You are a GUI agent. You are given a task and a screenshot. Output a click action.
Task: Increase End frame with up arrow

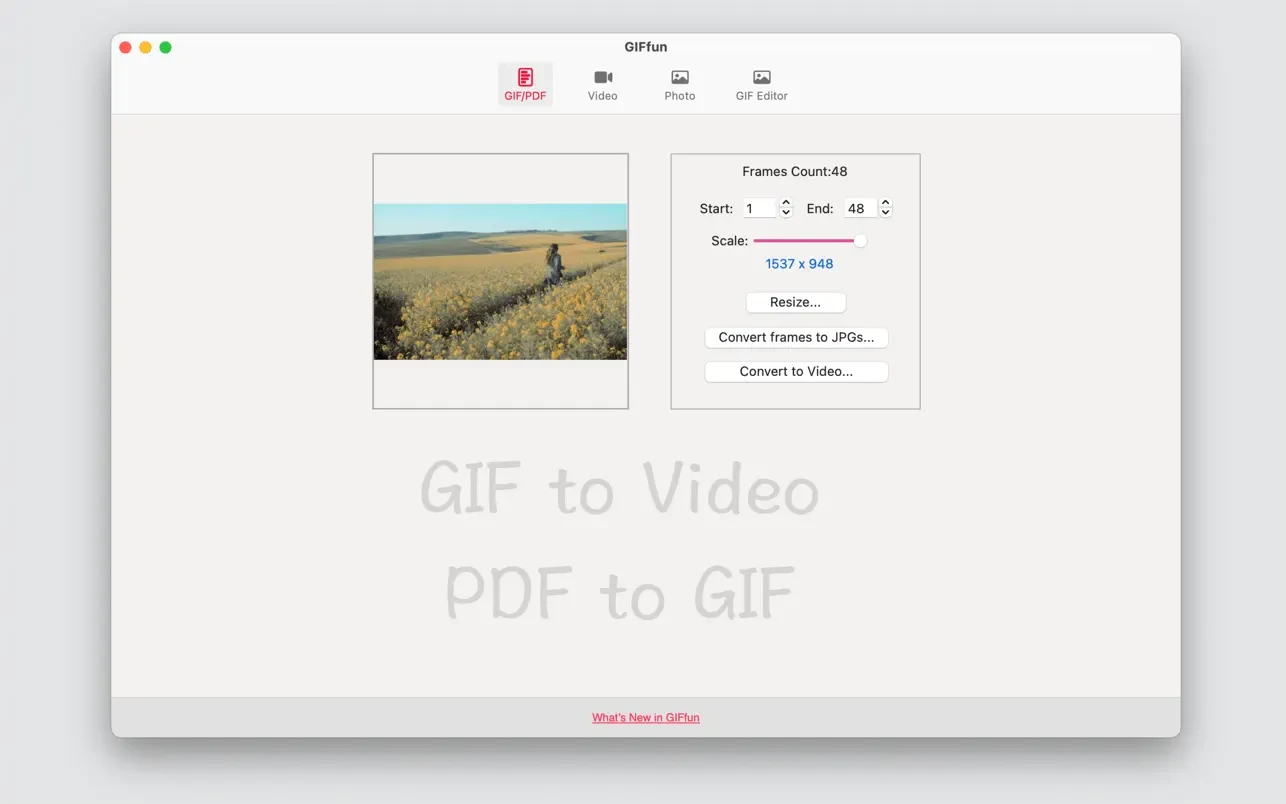[x=886, y=203]
